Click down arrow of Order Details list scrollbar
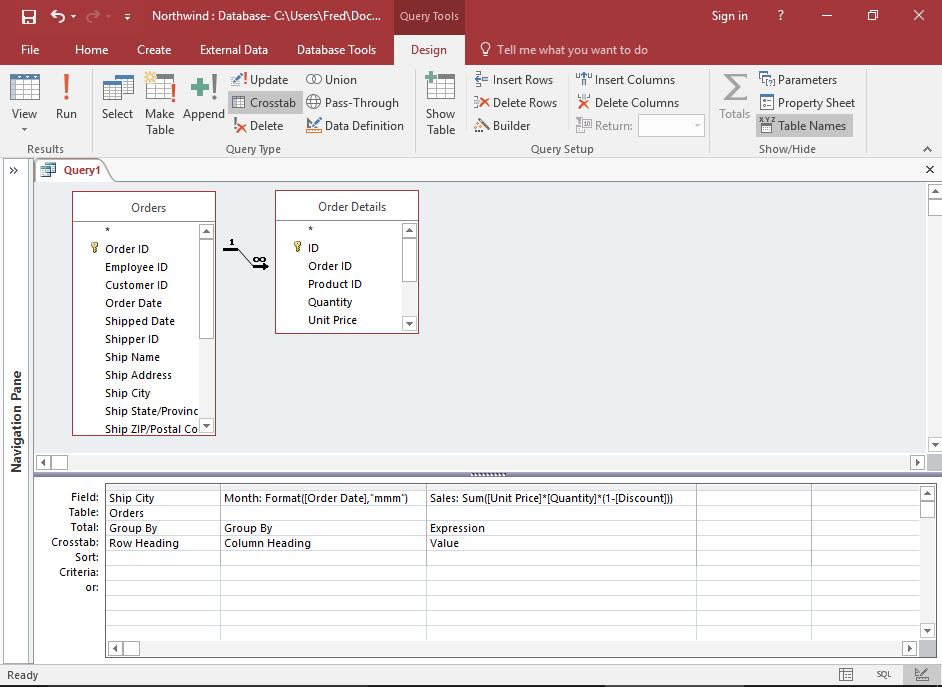Image resolution: width=942 pixels, height=687 pixels. pyautogui.click(x=410, y=323)
